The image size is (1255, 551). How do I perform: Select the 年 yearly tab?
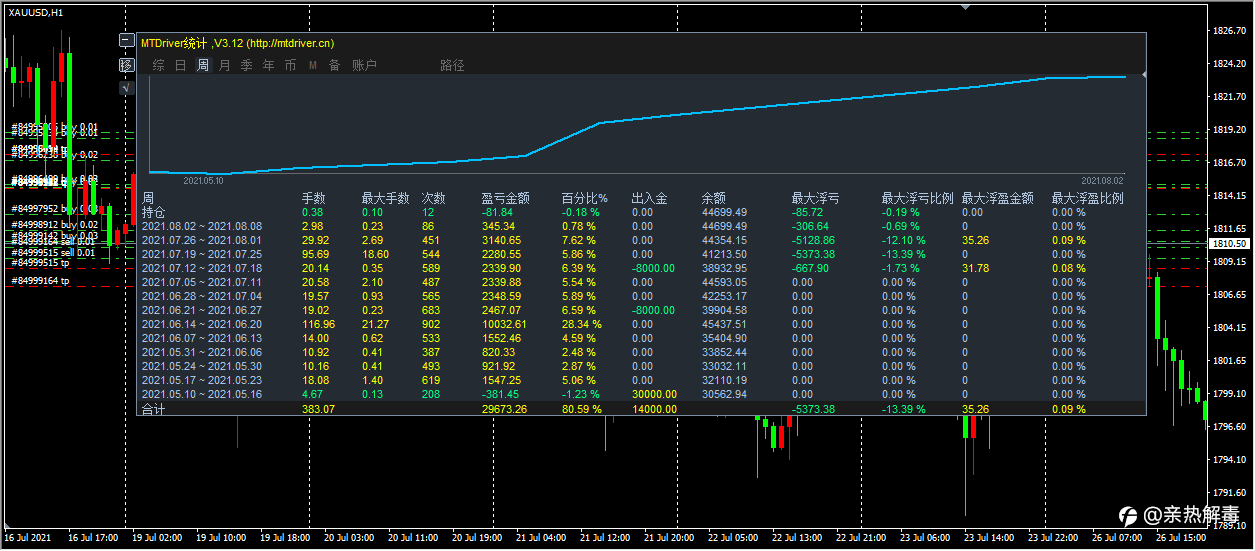[x=269, y=65]
